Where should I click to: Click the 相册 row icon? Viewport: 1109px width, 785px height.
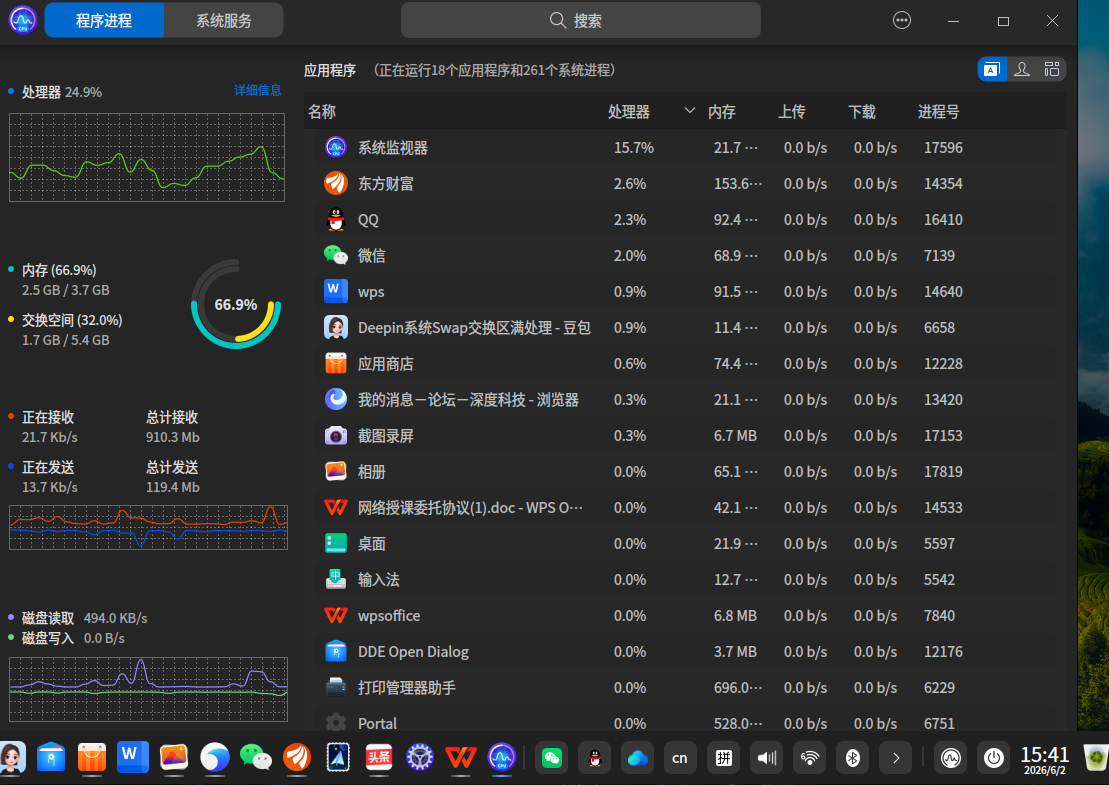point(336,472)
